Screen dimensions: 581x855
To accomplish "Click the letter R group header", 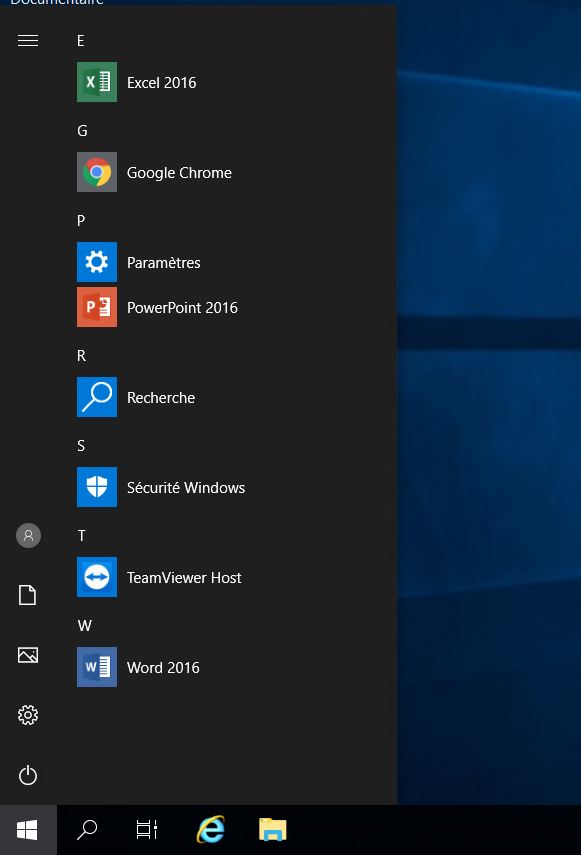I will coord(81,356).
